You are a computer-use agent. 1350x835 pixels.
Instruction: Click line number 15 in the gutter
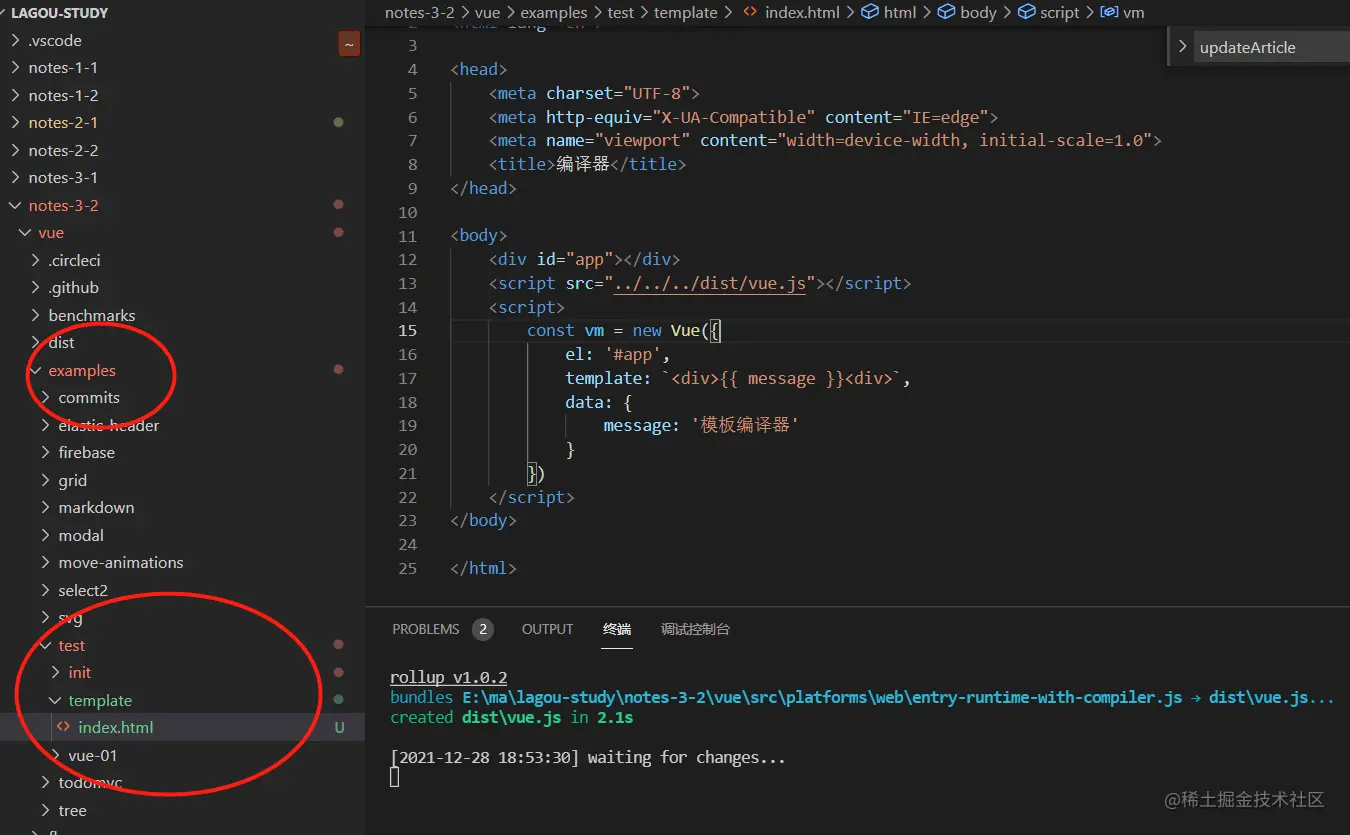coord(407,331)
